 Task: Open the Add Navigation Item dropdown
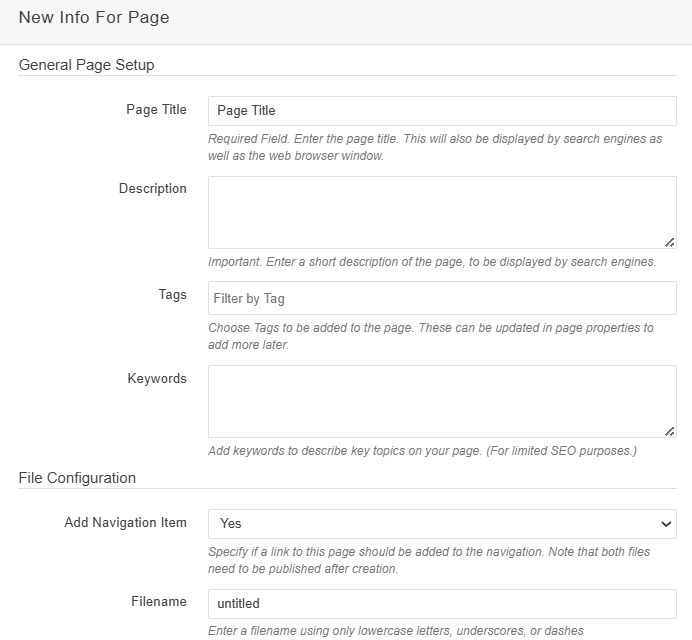[x=441, y=523]
